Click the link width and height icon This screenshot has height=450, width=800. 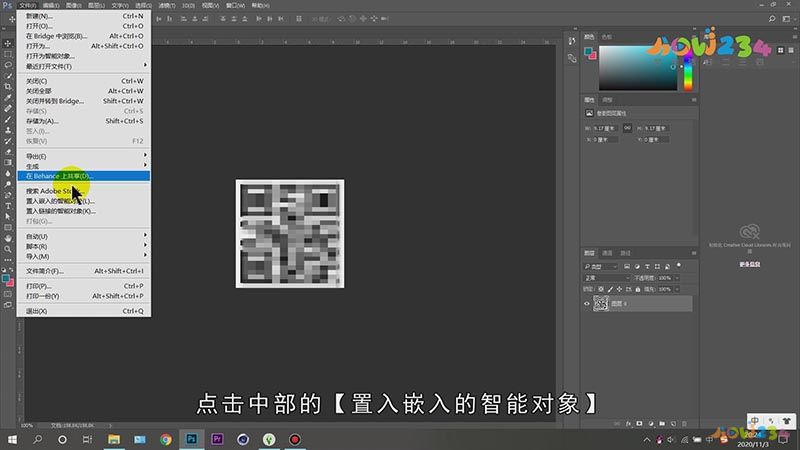point(627,128)
